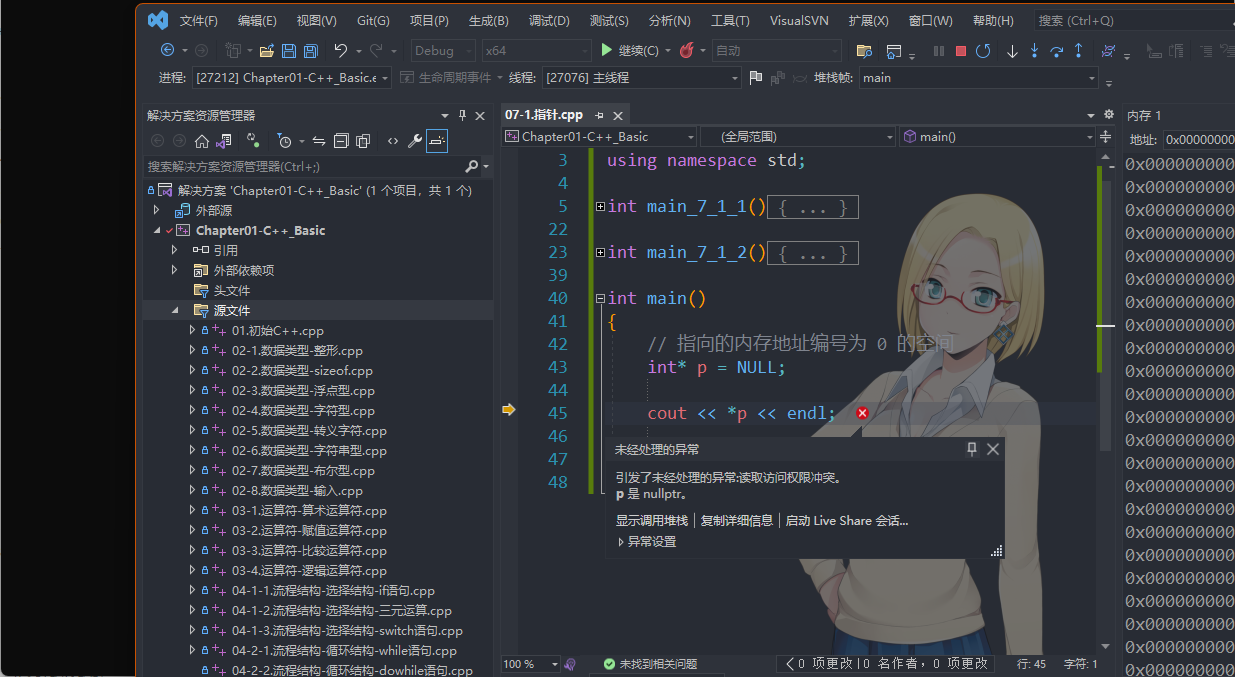Open the 100 % zoom level dropdown
The width and height of the screenshot is (1235, 677).
click(x=531, y=664)
